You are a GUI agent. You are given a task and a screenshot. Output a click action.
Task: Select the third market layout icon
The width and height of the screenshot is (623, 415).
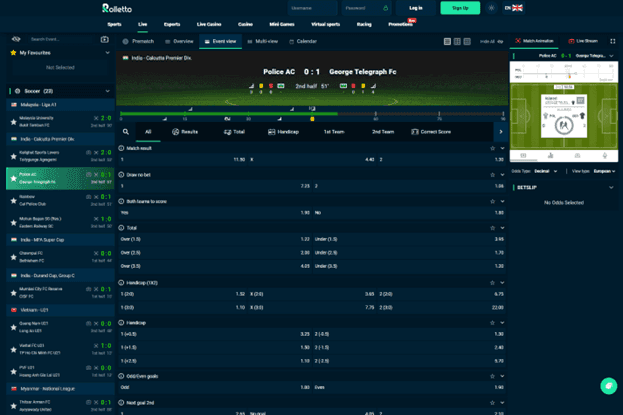[467, 41]
